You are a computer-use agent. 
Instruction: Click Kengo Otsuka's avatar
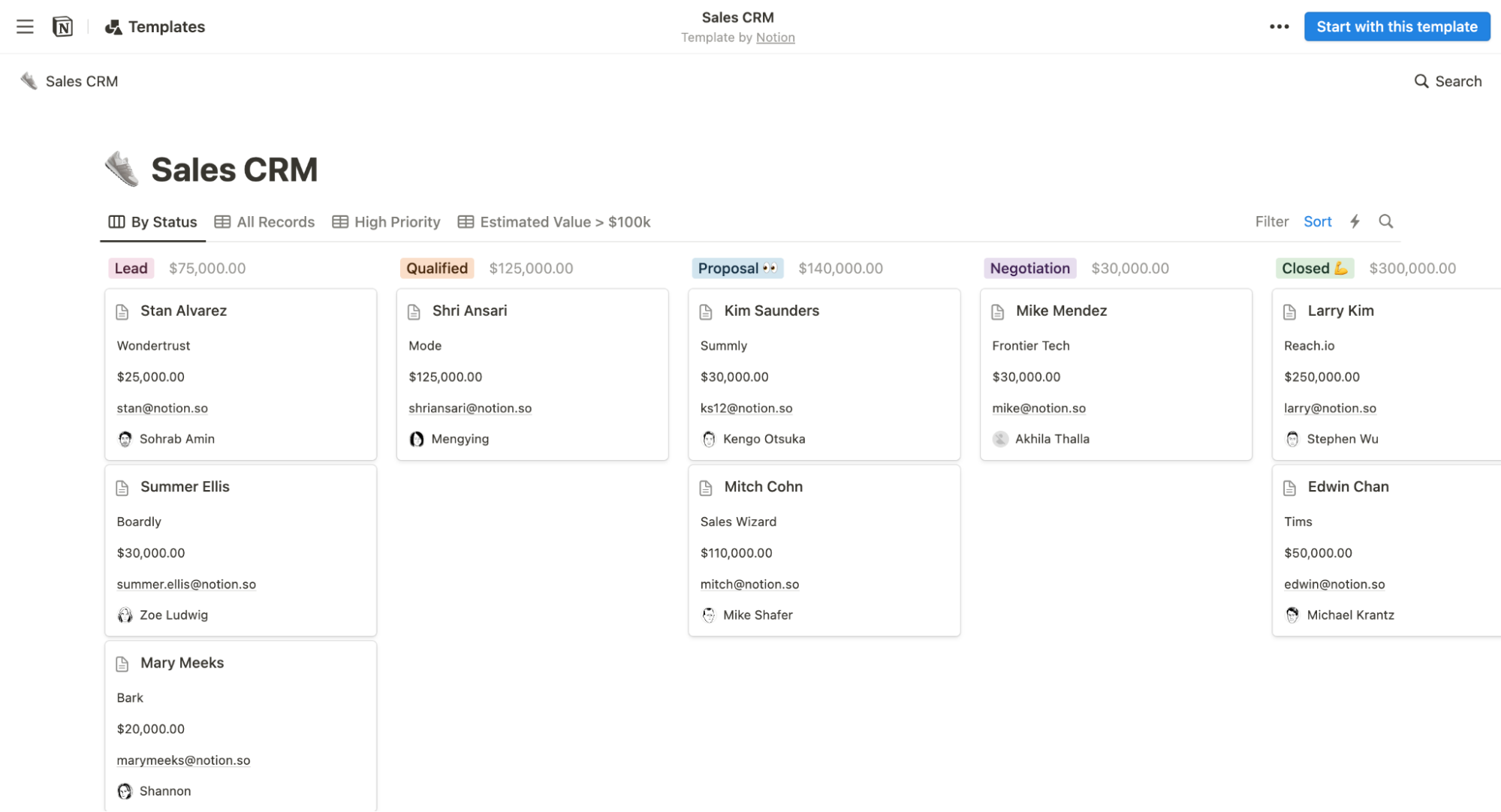pyautogui.click(x=709, y=439)
